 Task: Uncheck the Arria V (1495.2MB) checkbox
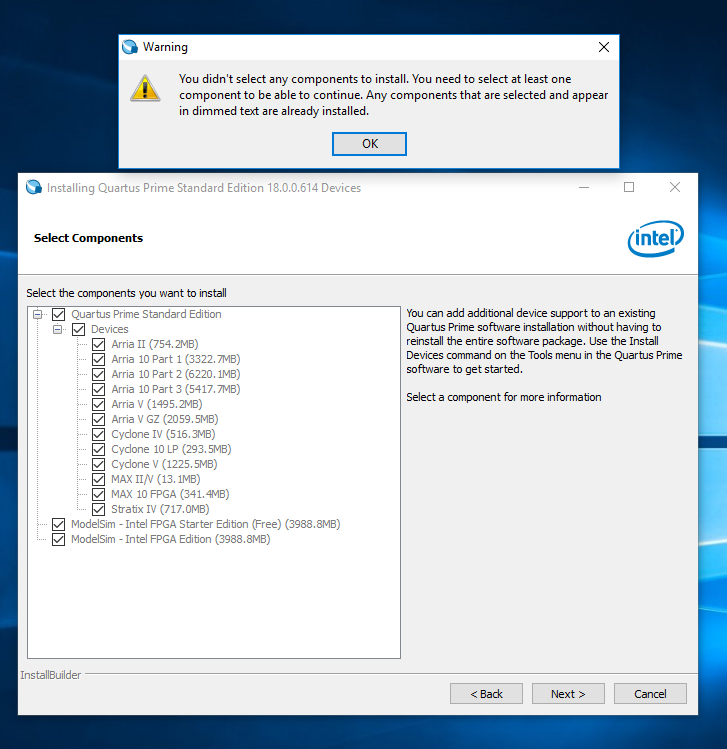point(98,405)
